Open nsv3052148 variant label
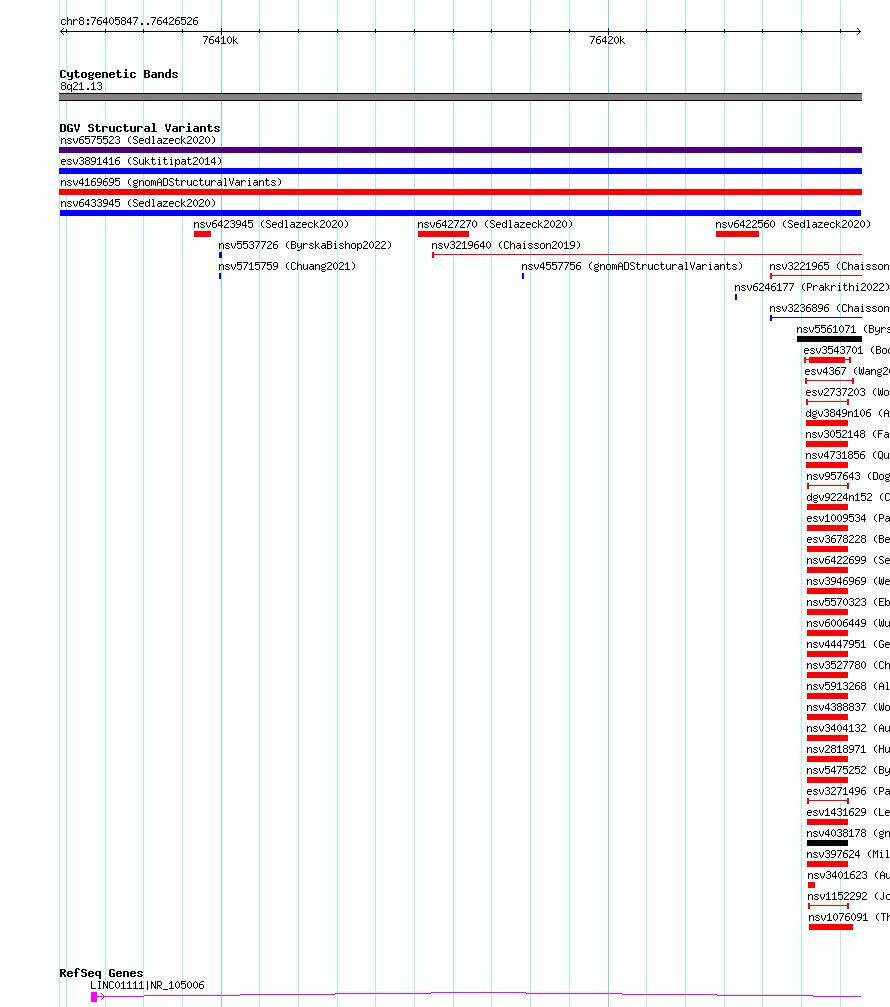Image resolution: width=890 pixels, height=1007 pixels. 847,434
